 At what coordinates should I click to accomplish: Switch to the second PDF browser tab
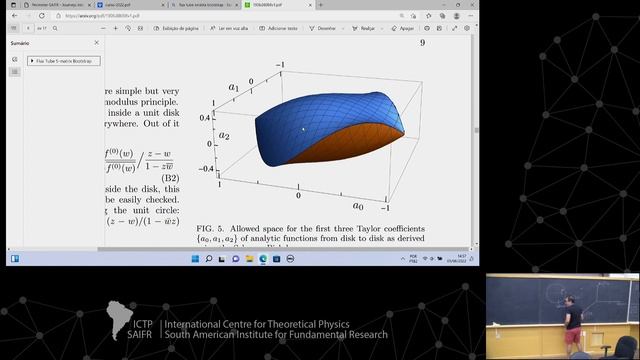coord(131,5)
